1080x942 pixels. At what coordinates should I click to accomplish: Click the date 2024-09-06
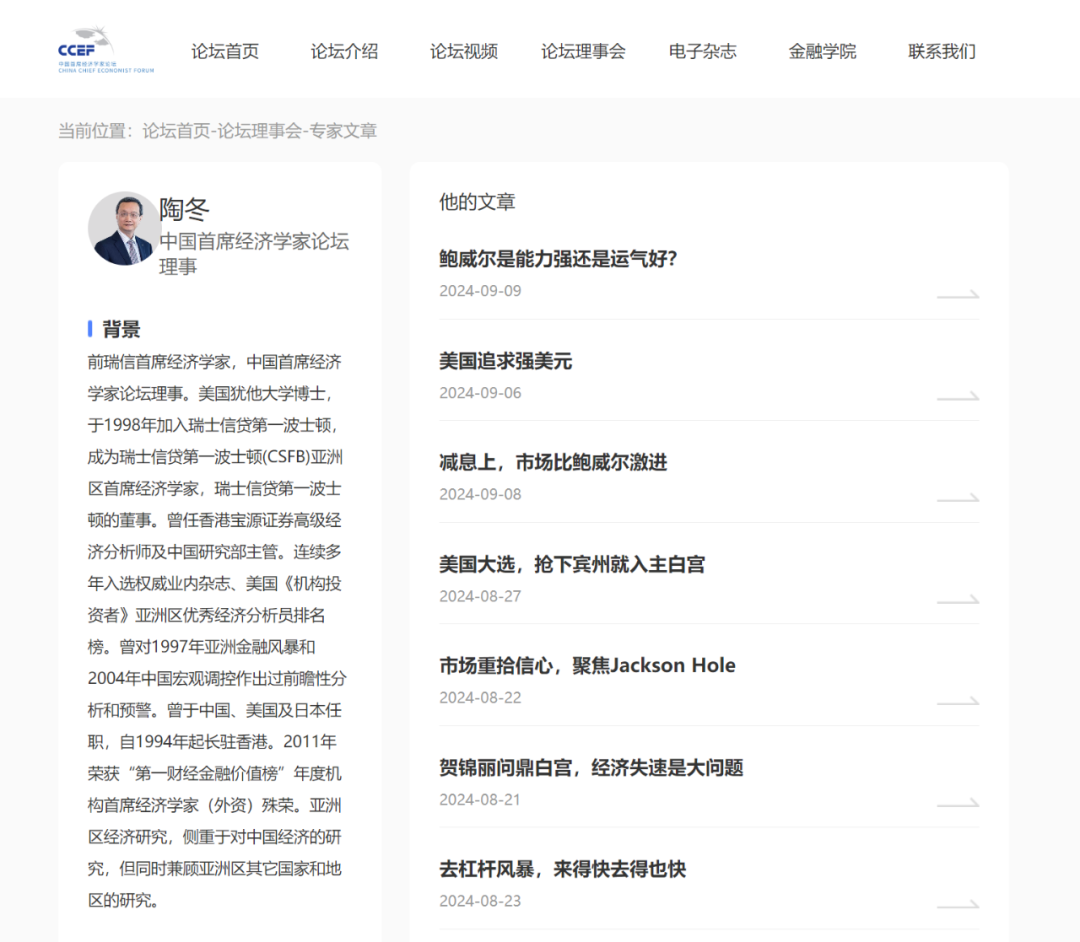point(480,392)
